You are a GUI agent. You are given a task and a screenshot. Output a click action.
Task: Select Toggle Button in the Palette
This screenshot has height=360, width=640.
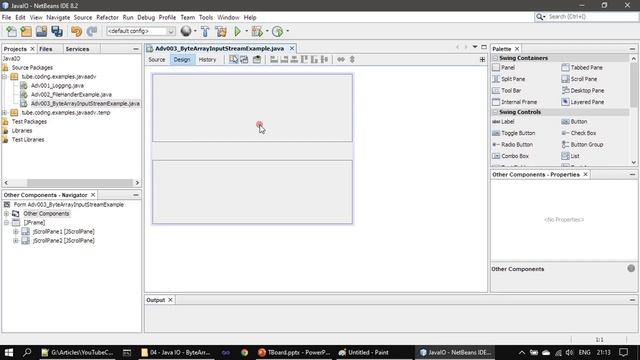point(513,133)
